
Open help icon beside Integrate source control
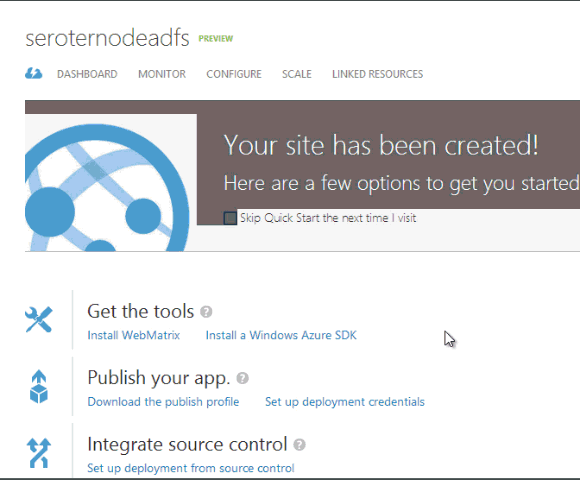point(299,444)
